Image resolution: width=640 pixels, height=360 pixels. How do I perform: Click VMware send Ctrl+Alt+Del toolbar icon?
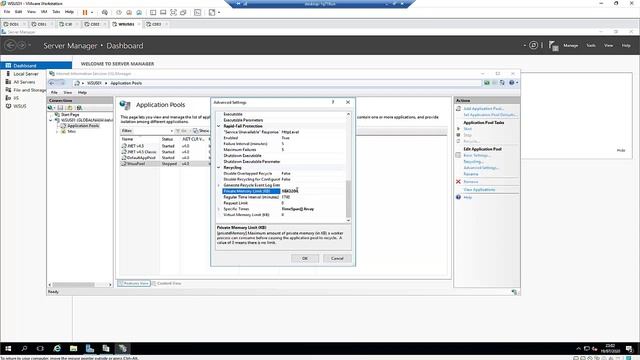coord(105,12)
